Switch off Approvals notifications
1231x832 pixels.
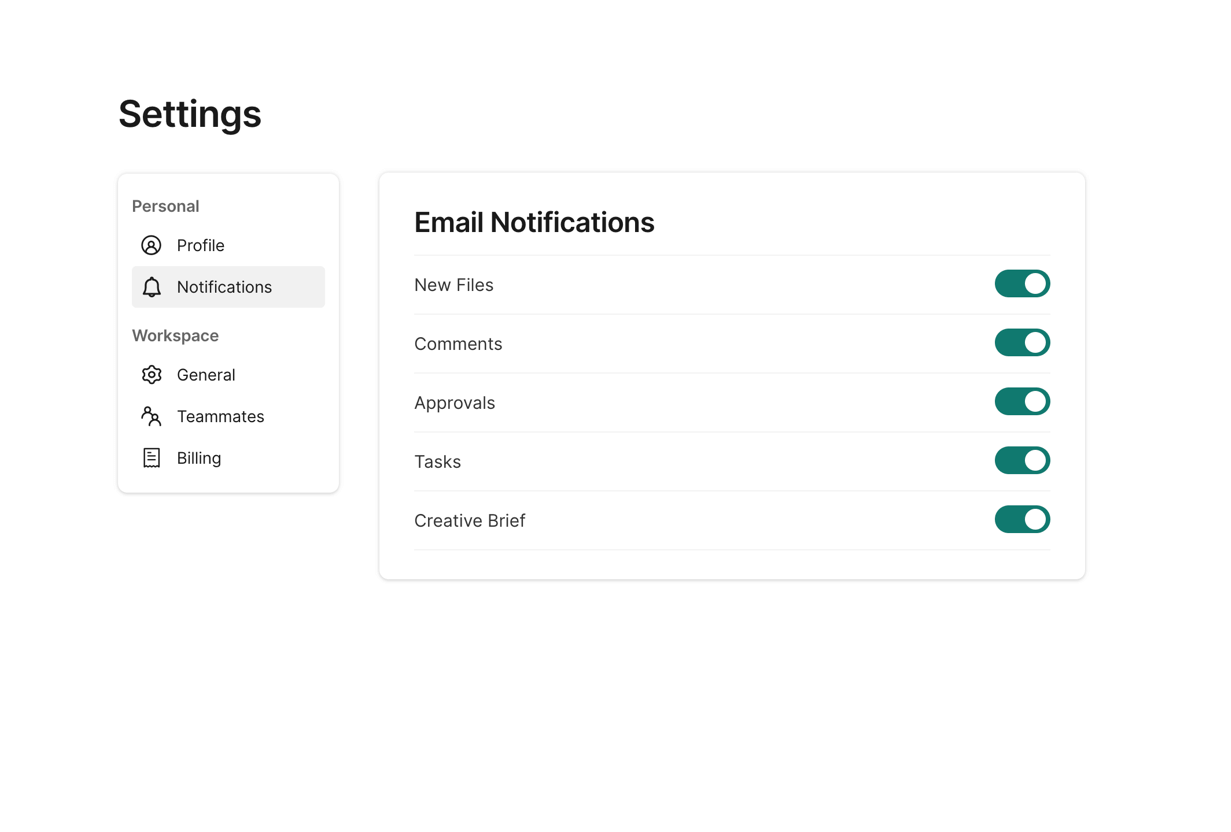pos(1022,402)
